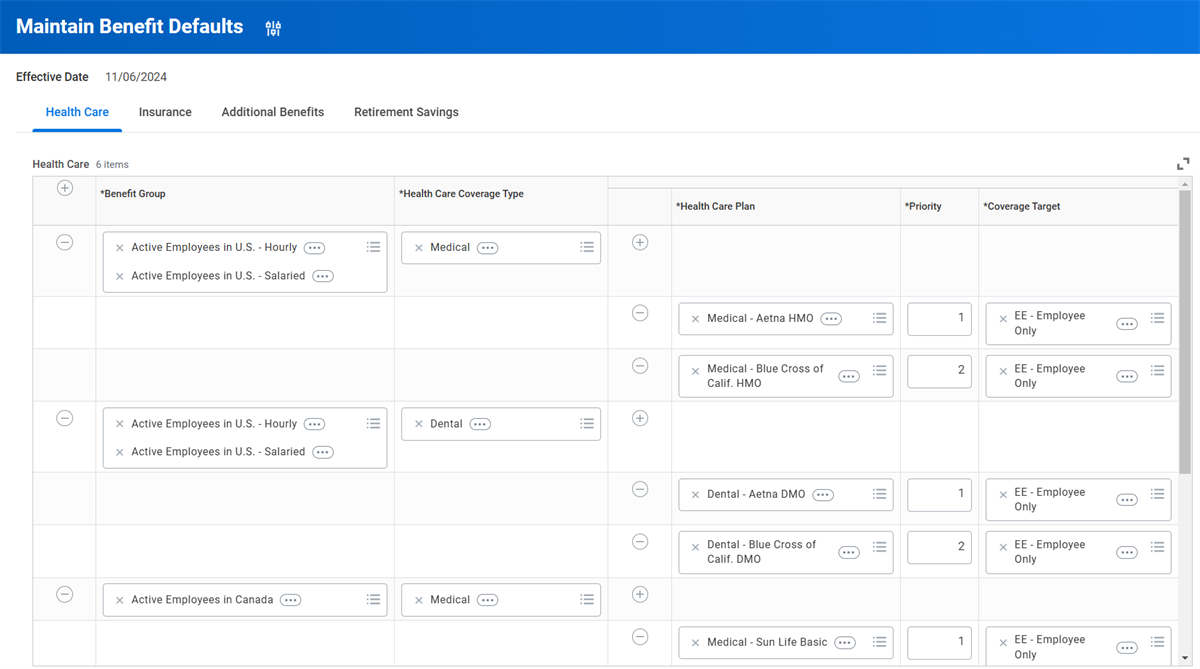This screenshot has width=1200, height=669.
Task: Add a health care plan to the U.S. Medical group
Action: [640, 242]
